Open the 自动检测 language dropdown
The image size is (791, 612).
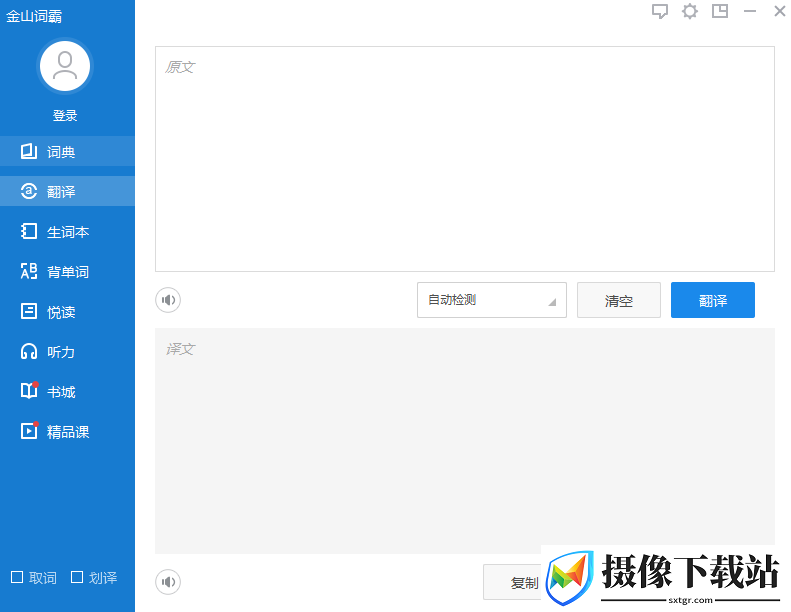click(492, 300)
